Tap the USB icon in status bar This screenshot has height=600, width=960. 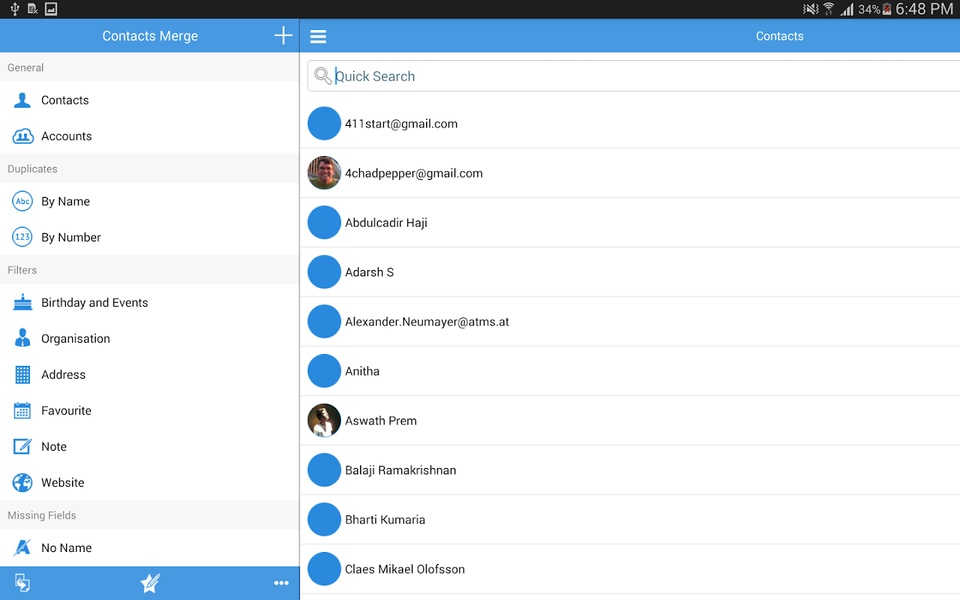15,9
